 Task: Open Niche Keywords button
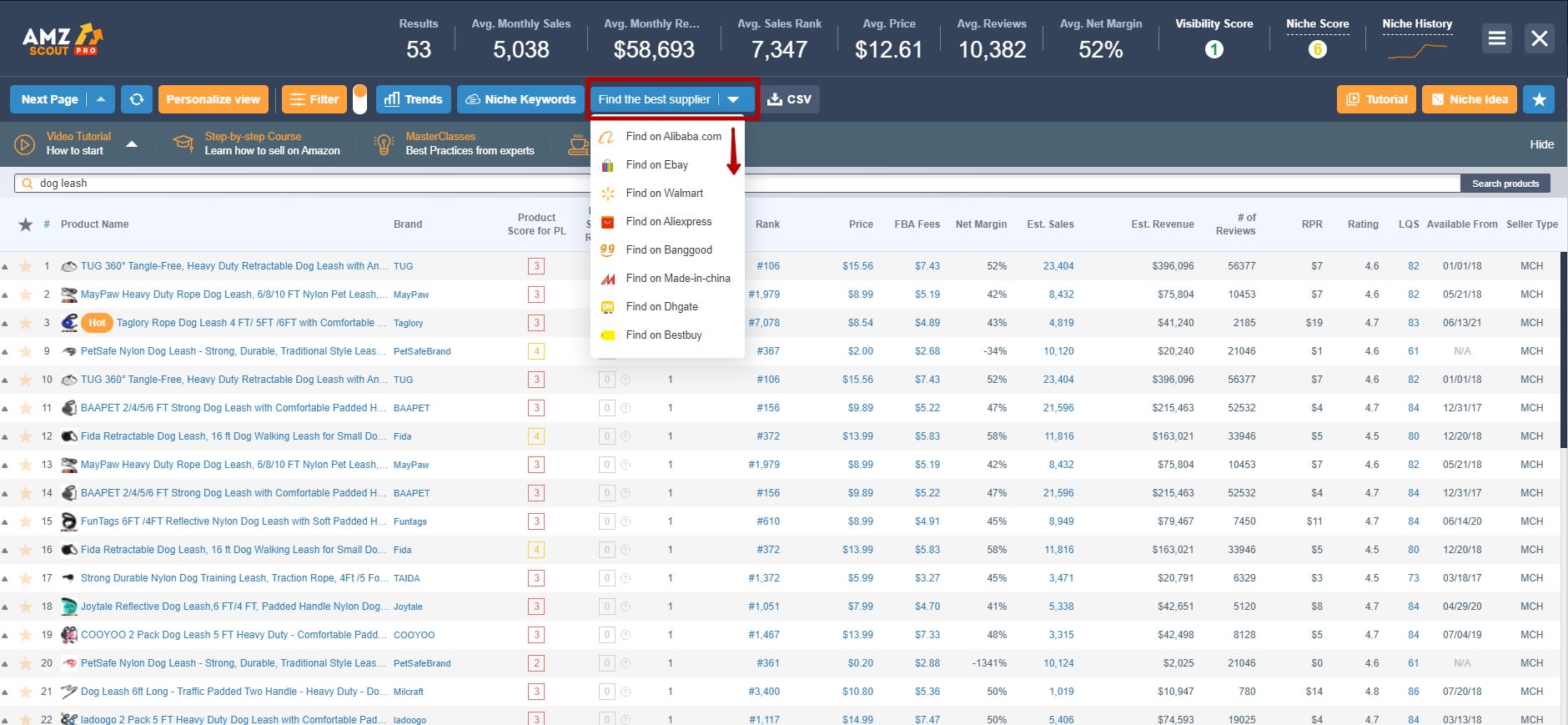point(520,99)
